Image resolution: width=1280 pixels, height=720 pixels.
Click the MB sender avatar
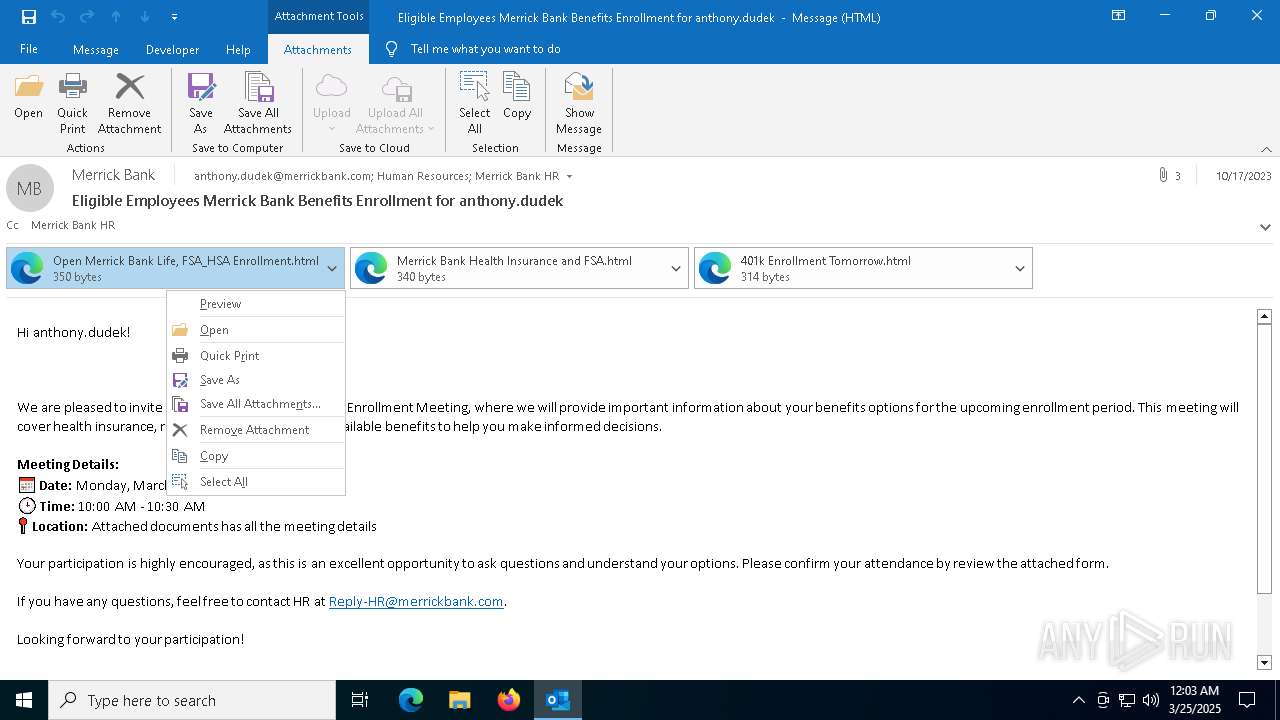[29, 188]
